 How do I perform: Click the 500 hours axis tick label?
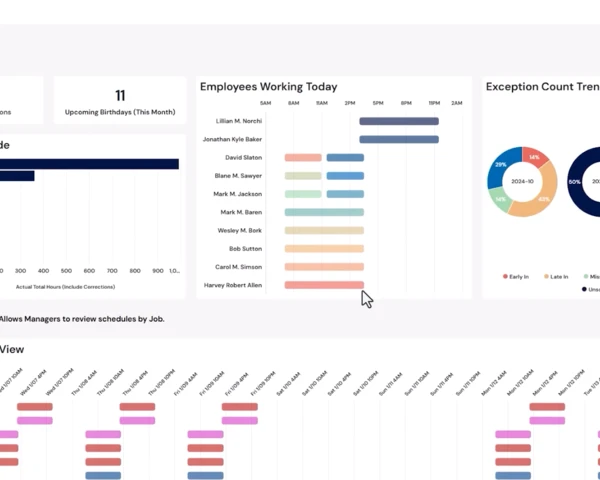point(66,271)
